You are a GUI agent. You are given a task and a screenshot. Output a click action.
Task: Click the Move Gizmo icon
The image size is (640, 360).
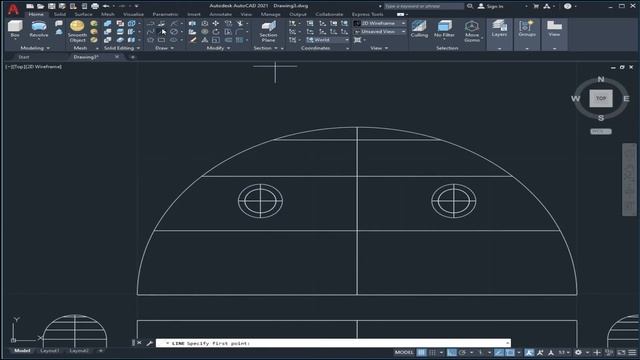[472, 31]
